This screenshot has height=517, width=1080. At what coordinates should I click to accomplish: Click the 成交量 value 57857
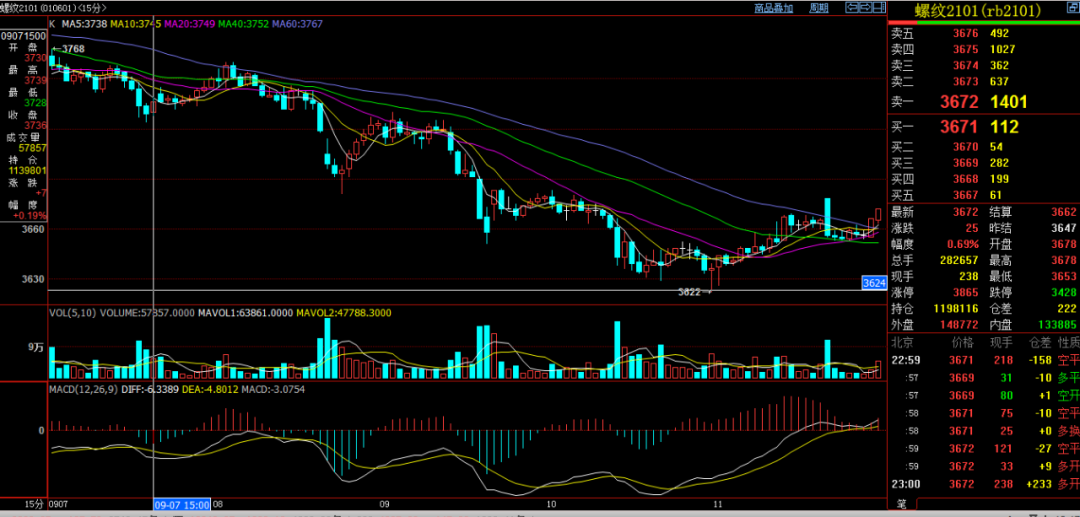click(32, 148)
